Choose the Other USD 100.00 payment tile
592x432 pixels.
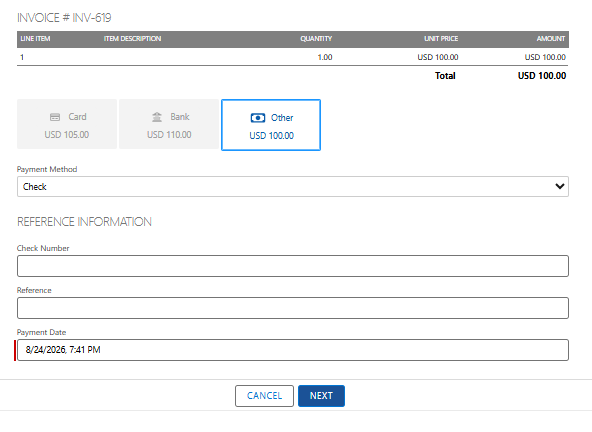click(271, 125)
